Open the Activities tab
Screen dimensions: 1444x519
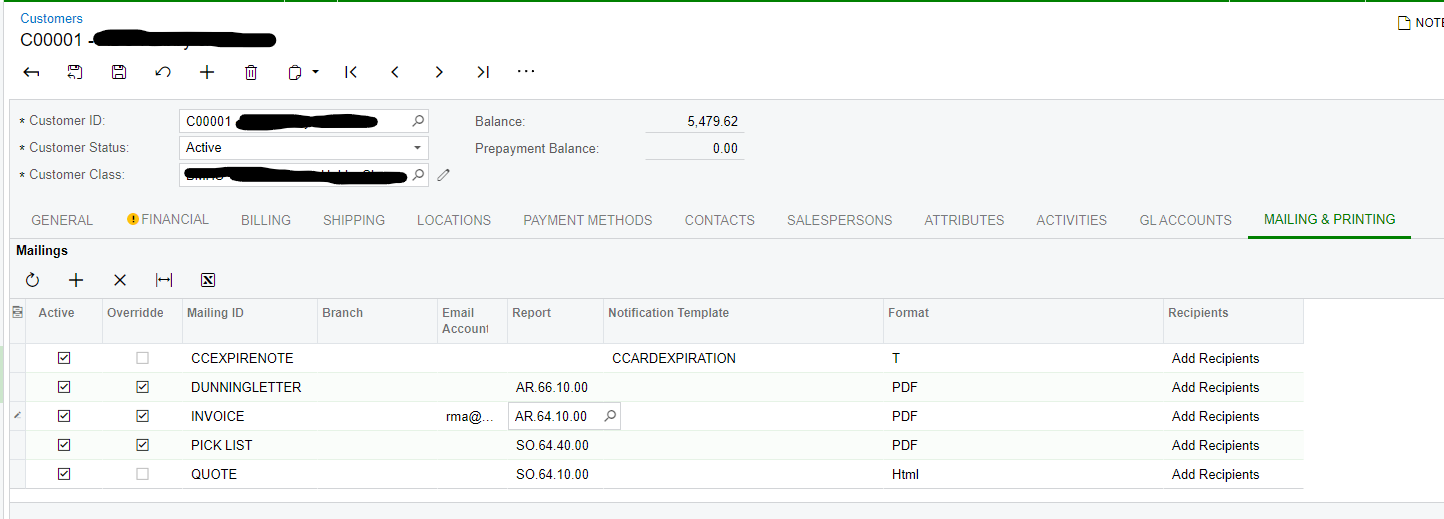point(1072,220)
